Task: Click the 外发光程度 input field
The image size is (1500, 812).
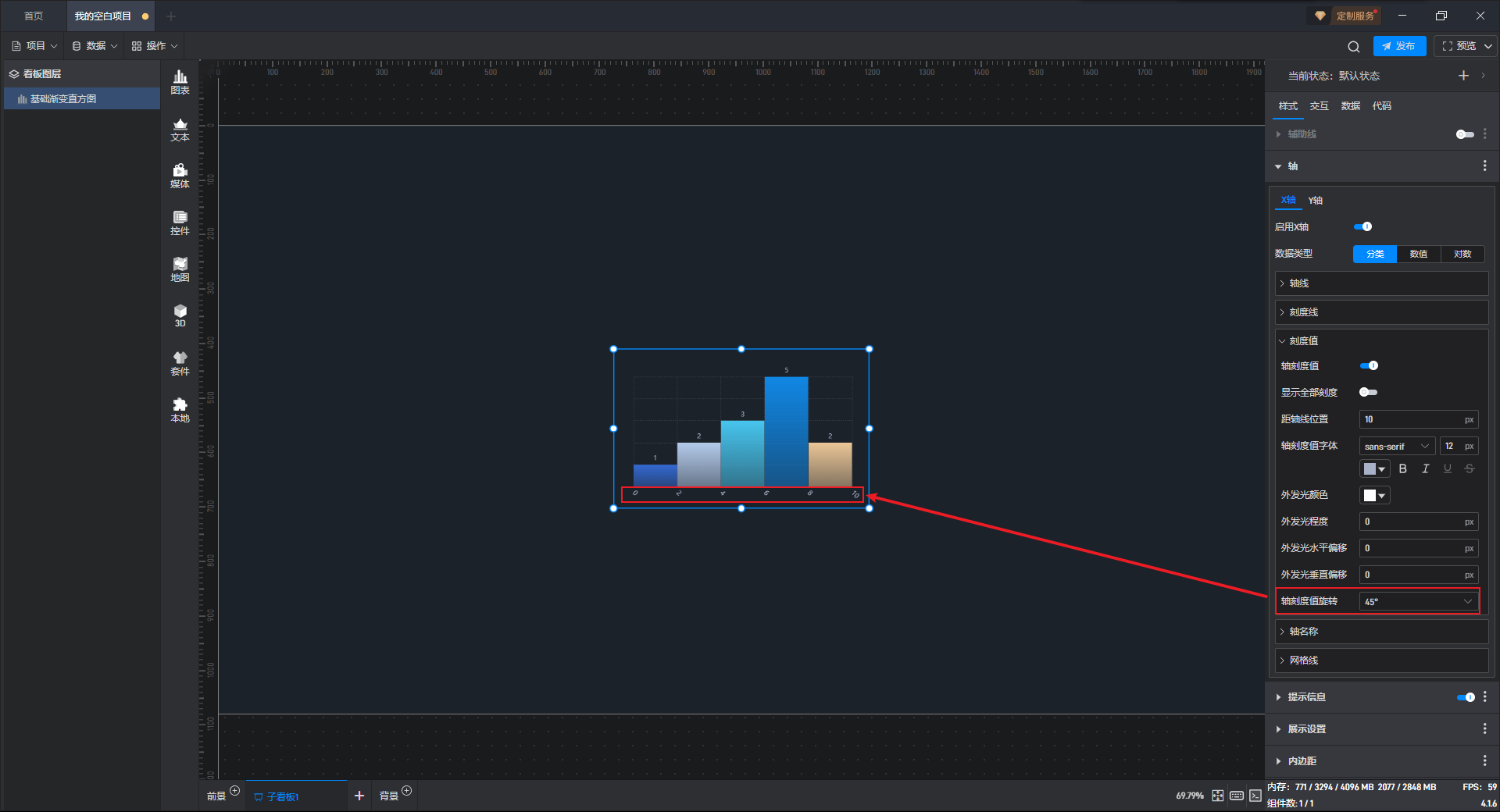Action: click(1419, 522)
